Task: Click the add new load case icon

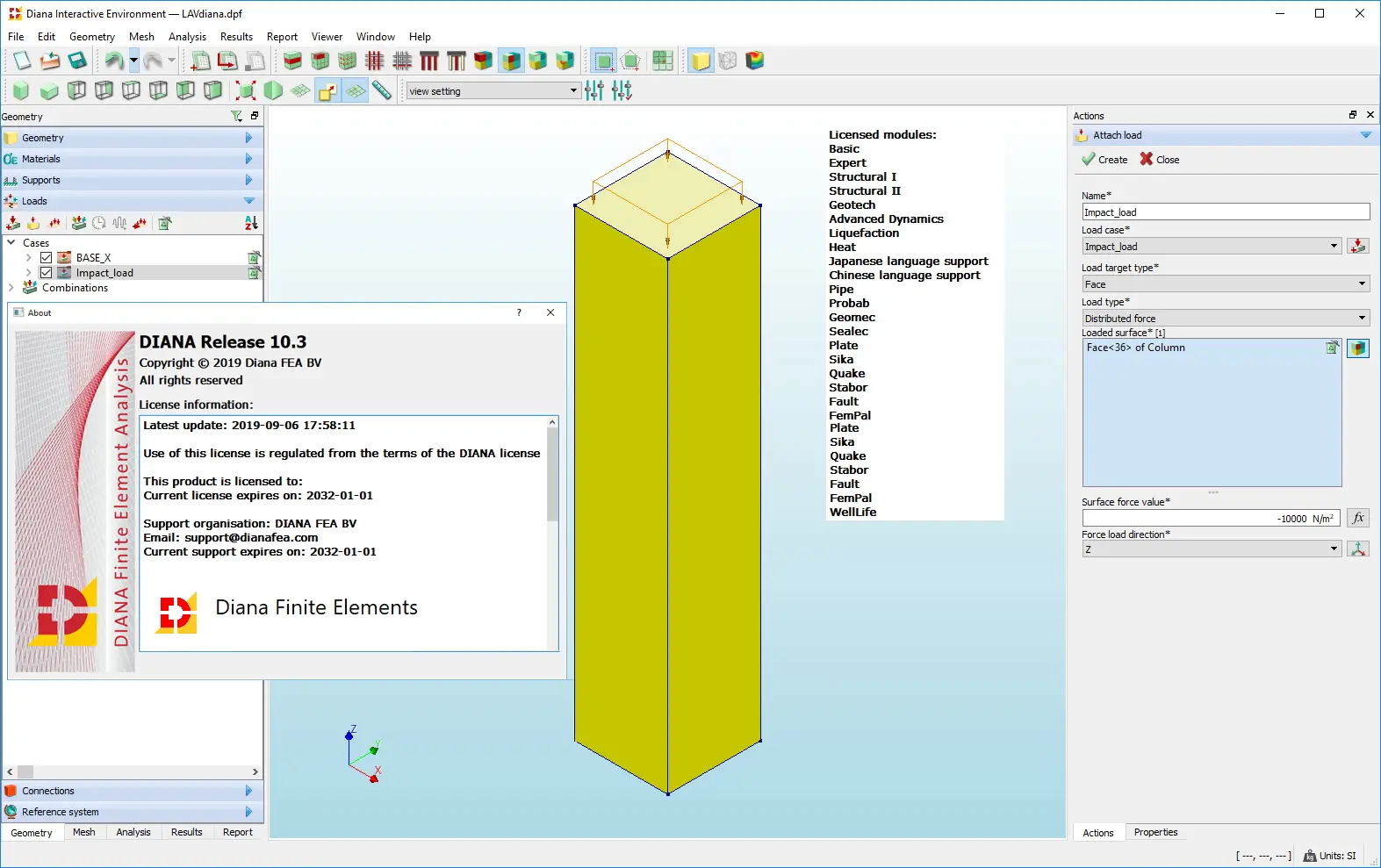Action: tap(13, 223)
